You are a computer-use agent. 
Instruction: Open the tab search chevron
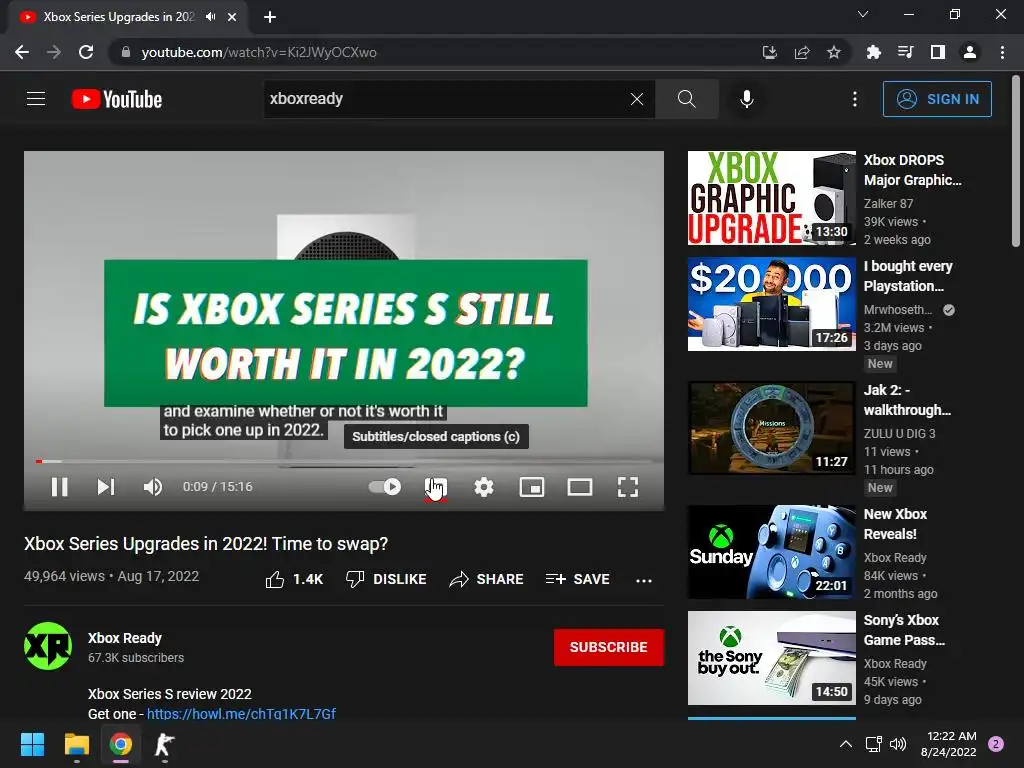coord(863,14)
